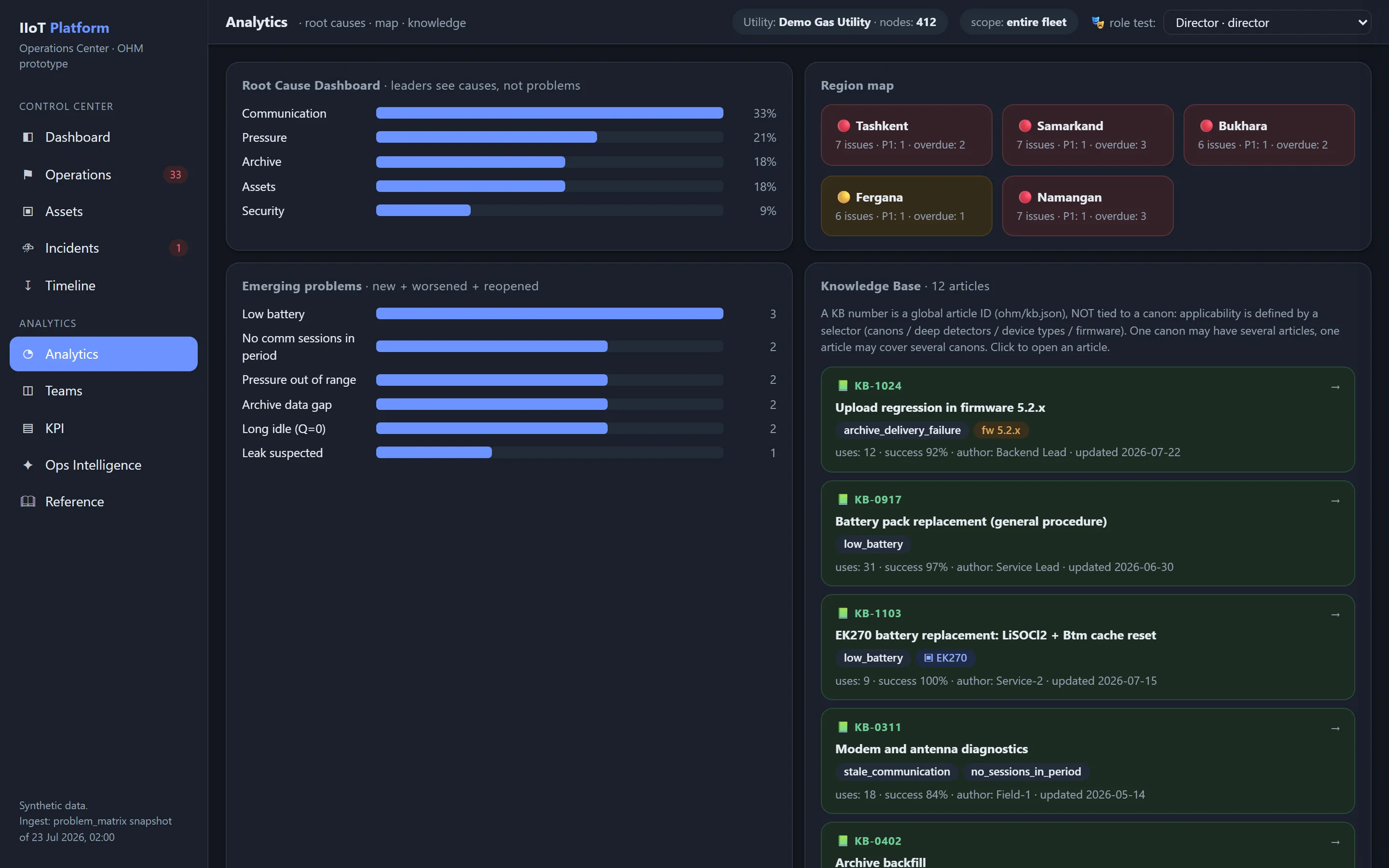Click the Dashboard sidebar icon
This screenshot has width=1389, height=868.
(27, 137)
